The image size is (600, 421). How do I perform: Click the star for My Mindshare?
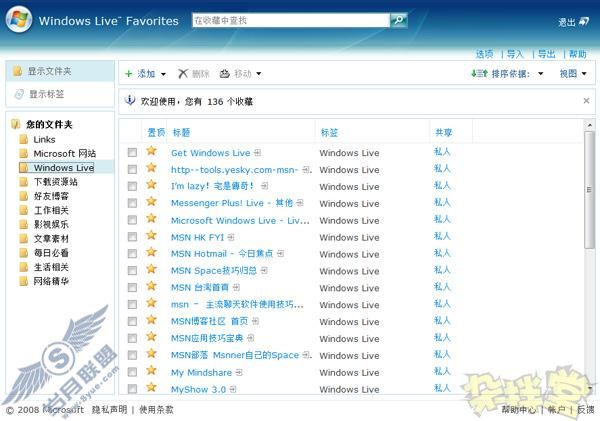point(152,370)
